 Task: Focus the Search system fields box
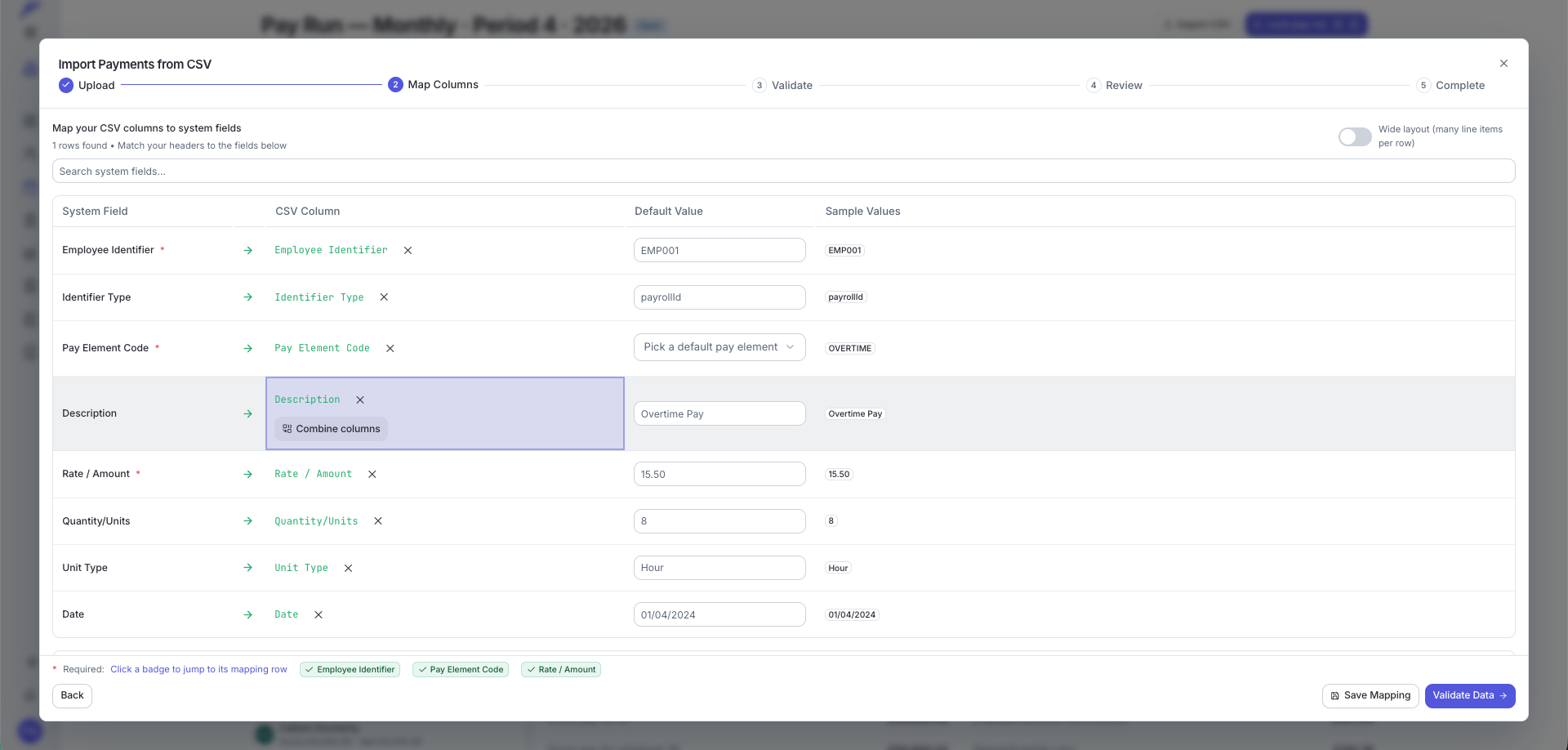[784, 172]
